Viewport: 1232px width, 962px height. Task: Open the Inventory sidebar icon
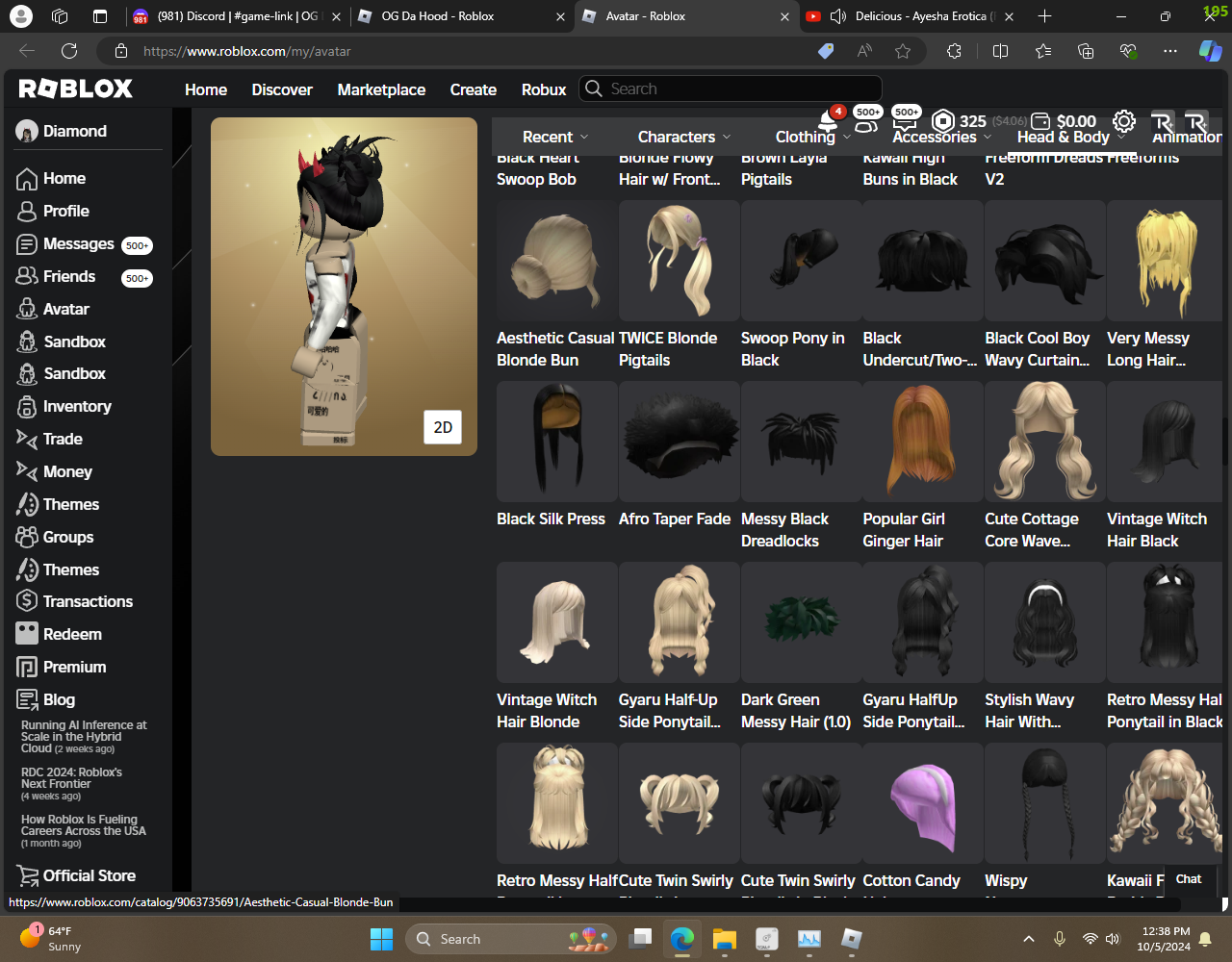point(27,407)
